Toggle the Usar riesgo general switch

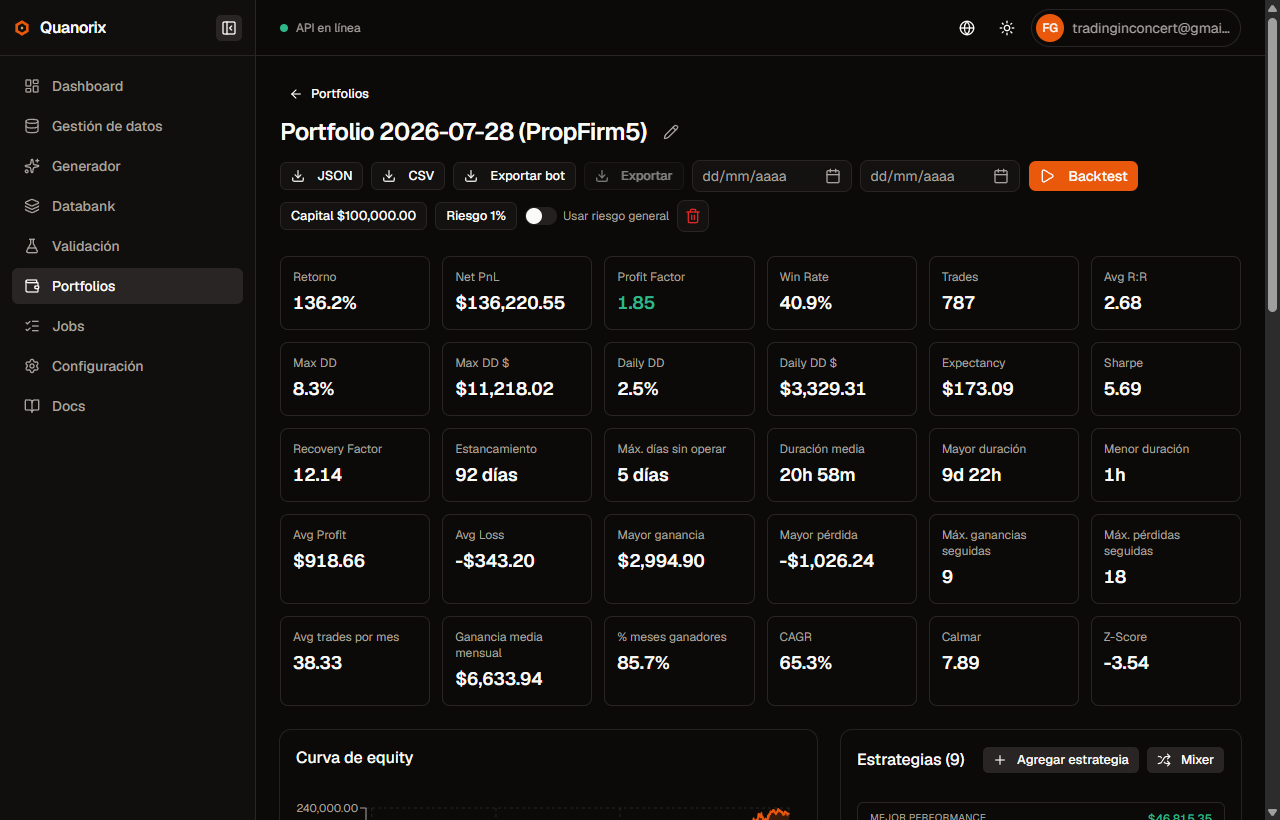click(x=540, y=216)
